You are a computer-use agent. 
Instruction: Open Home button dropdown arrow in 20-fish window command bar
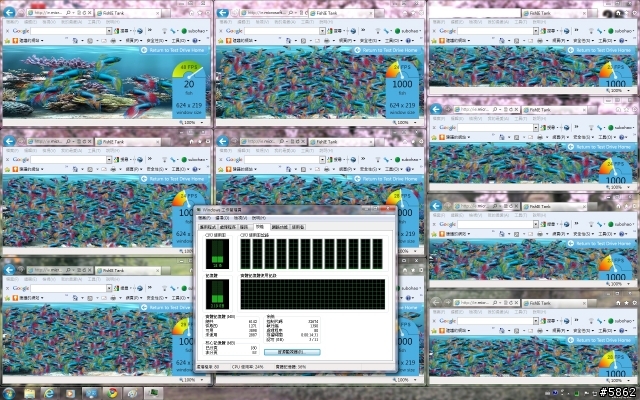point(82,41)
